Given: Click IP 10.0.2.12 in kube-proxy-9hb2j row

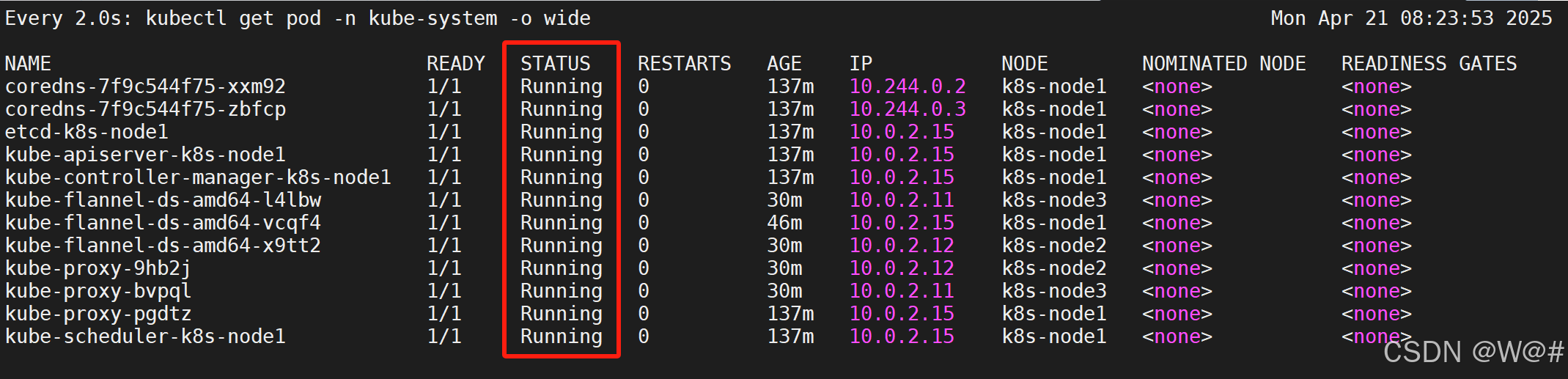Looking at the screenshot, I should point(902,268).
